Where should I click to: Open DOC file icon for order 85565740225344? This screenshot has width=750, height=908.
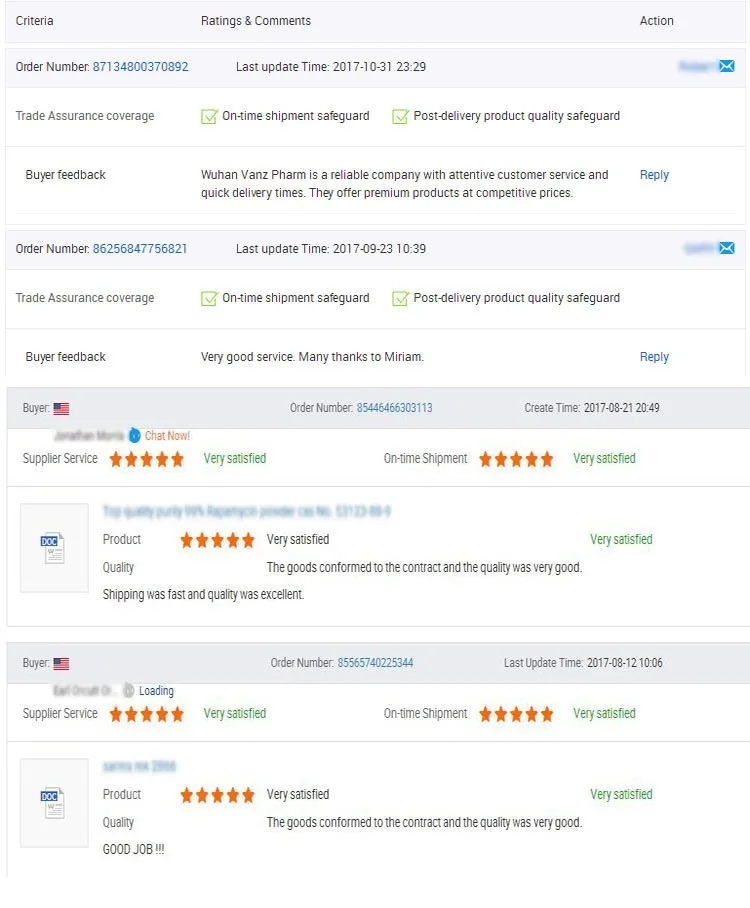tap(53, 803)
